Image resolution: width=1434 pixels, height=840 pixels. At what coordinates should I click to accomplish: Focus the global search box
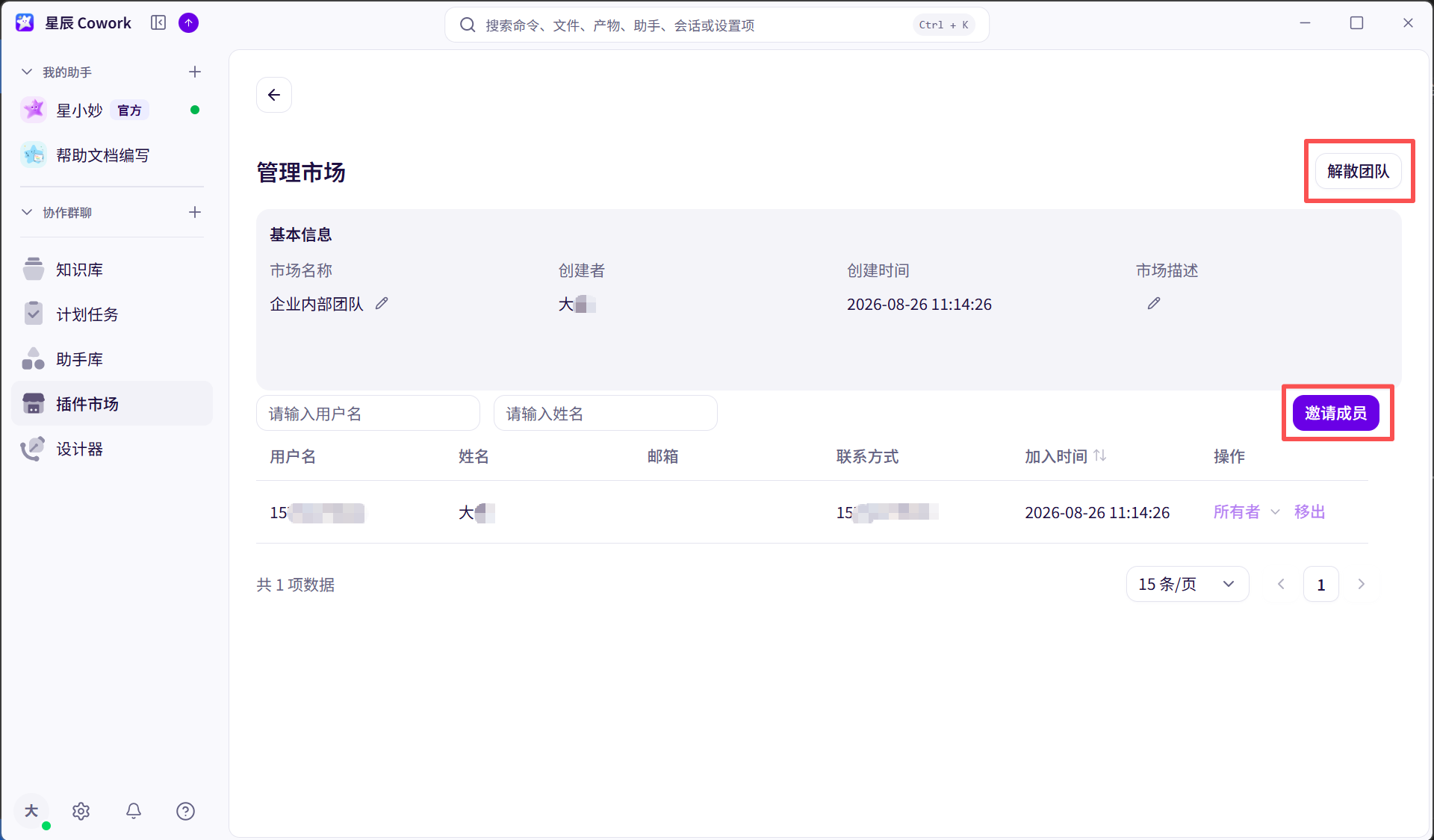coord(717,25)
